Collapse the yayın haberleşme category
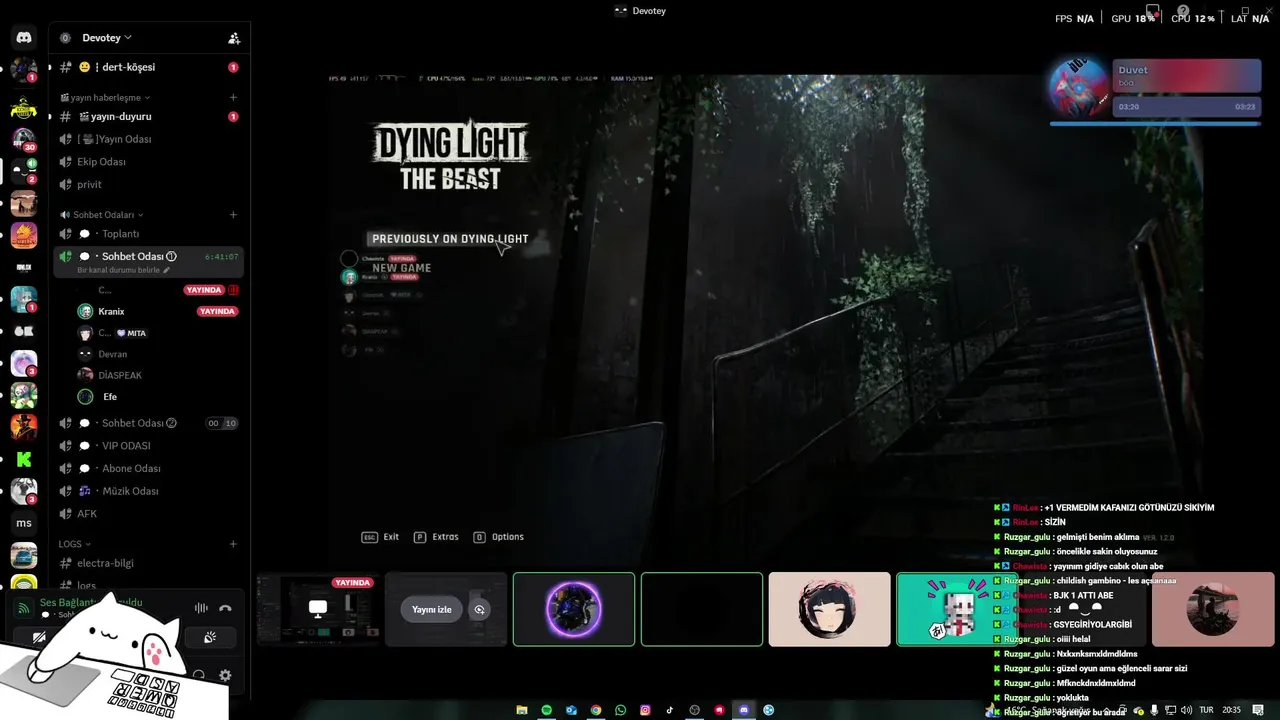Screen dimensions: 1280x720 [106, 98]
